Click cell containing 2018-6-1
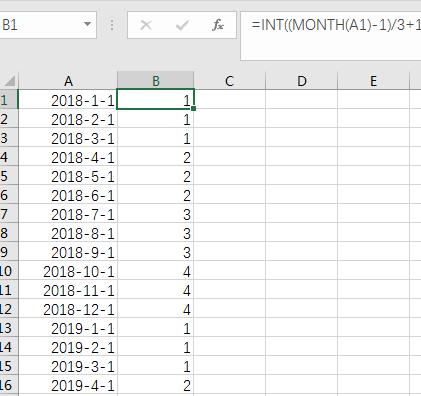The width and height of the screenshot is (421, 396). pos(68,194)
